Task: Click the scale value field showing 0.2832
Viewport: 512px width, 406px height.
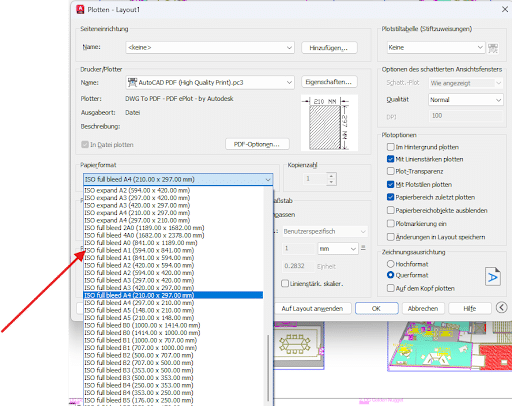Action: pyautogui.click(x=298, y=266)
